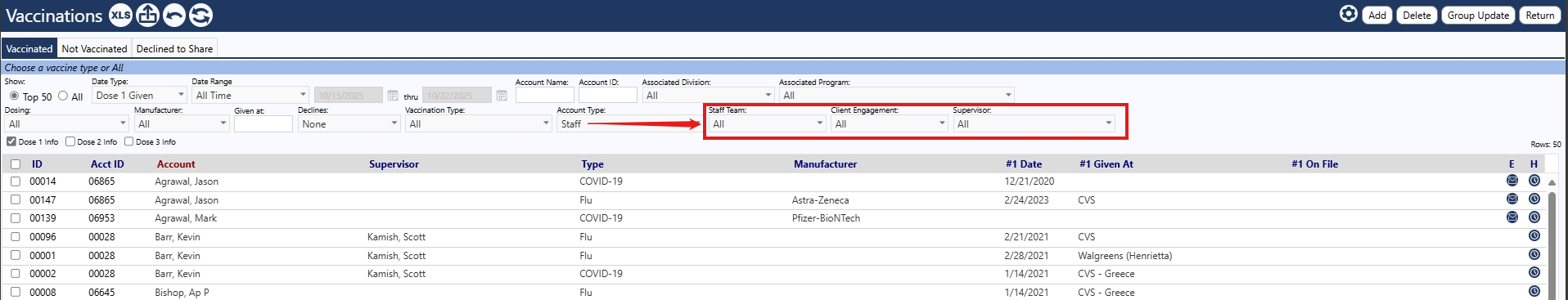The height and width of the screenshot is (300, 1568).
Task: Sort by the ID column header
Action: [x=37, y=163]
